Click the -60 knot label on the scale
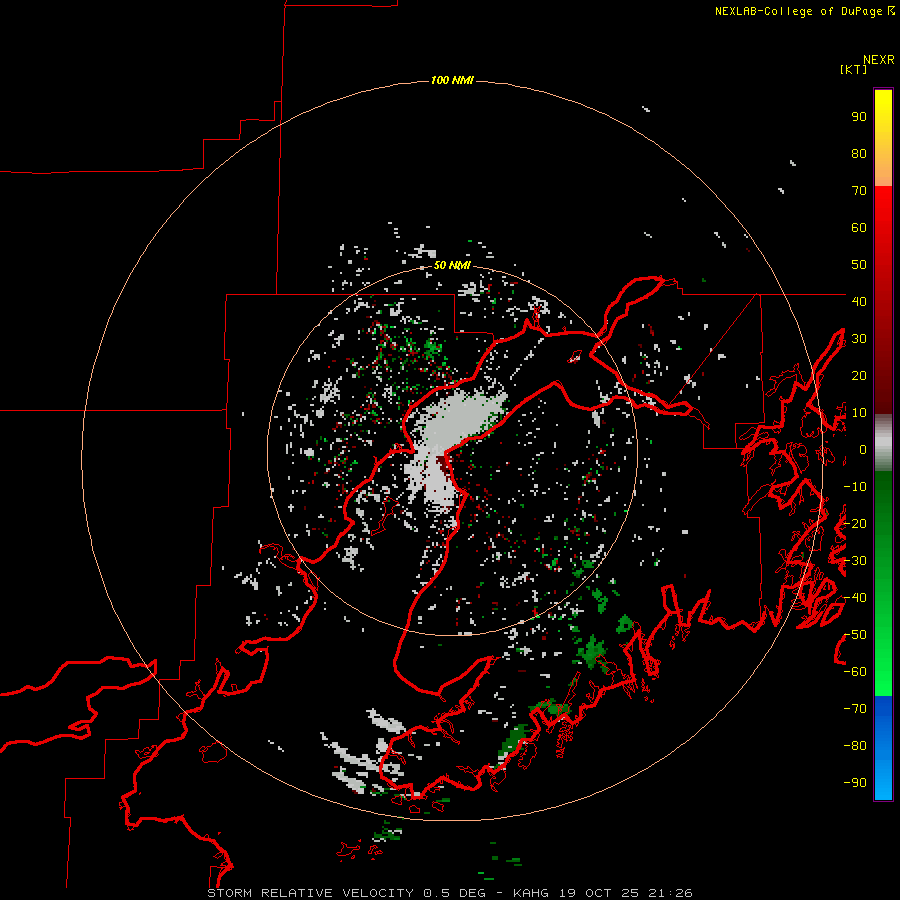900x900 pixels. tap(855, 672)
